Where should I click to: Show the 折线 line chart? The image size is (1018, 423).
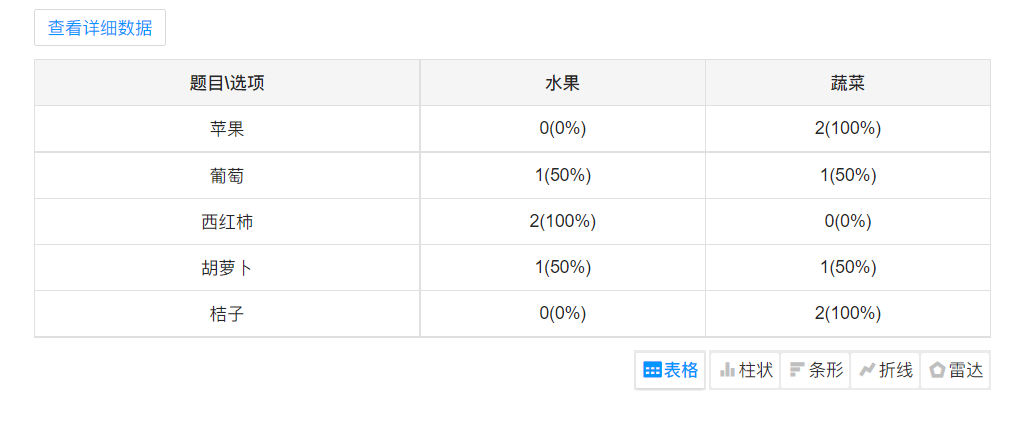click(x=886, y=370)
